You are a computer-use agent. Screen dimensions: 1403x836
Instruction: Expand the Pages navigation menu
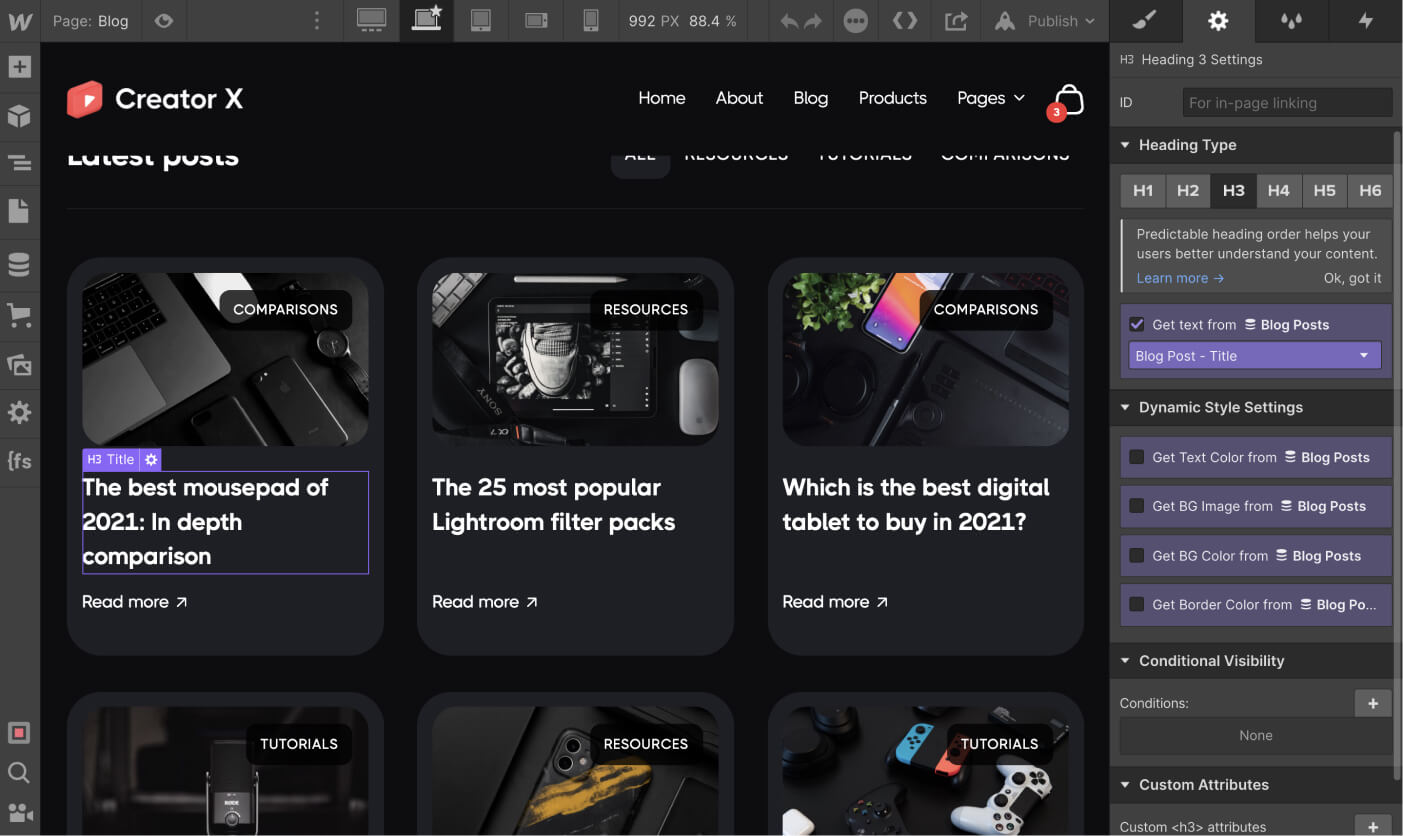tap(990, 98)
